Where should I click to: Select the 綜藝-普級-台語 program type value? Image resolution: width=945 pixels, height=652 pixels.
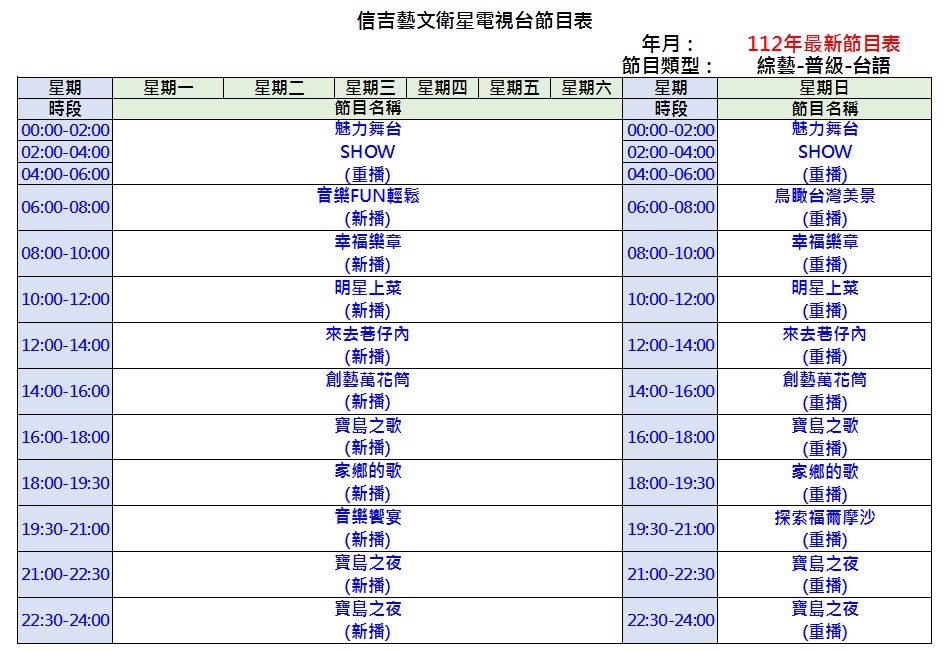click(x=823, y=65)
